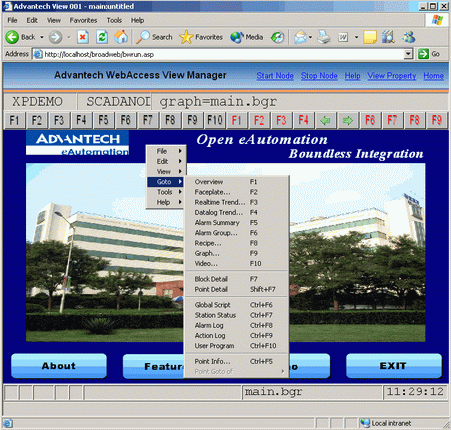
Task: Click the black F1 function key button
Action: click(14, 120)
